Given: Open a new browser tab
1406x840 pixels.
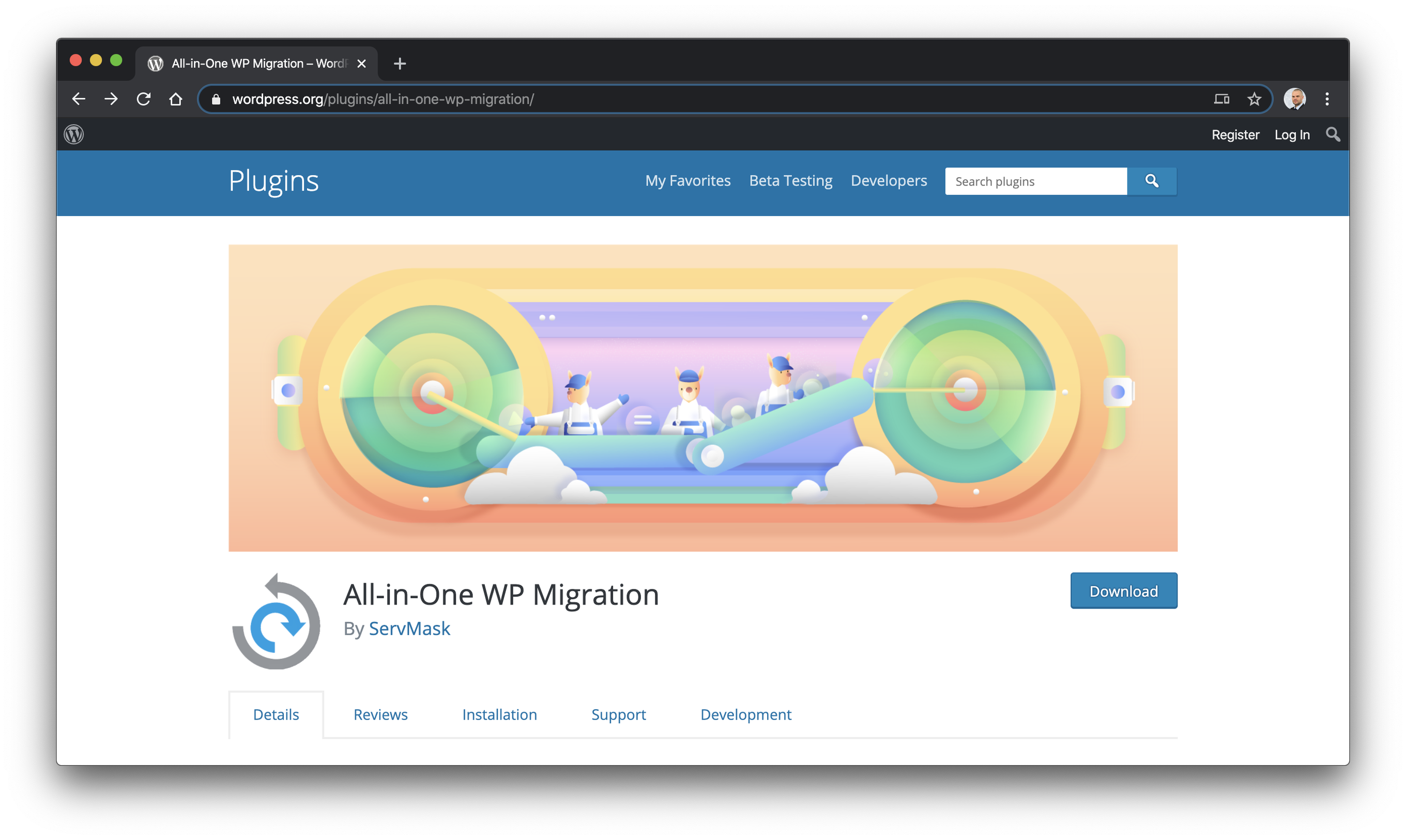Looking at the screenshot, I should pyautogui.click(x=400, y=64).
